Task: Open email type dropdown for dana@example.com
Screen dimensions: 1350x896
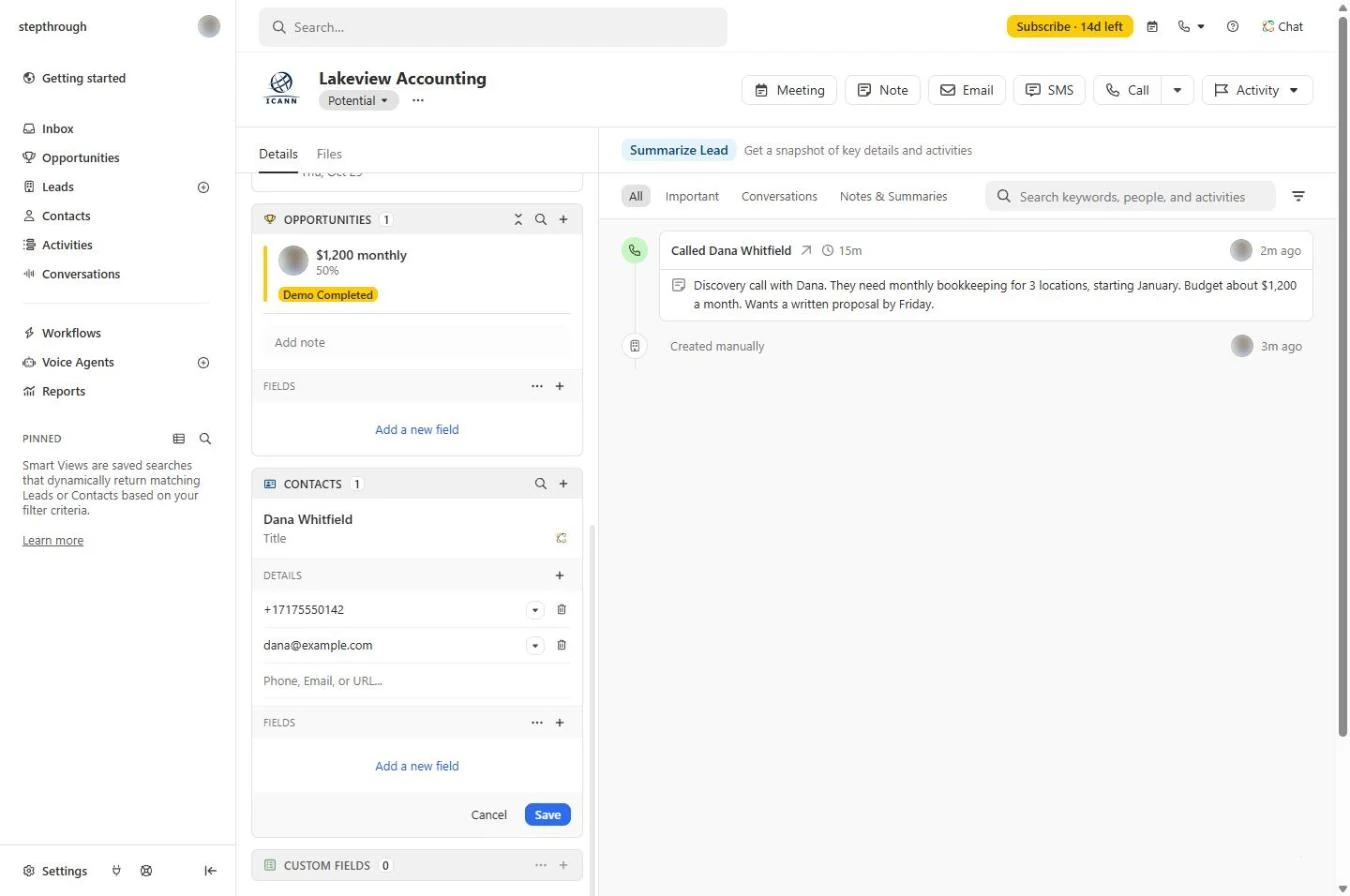Action: pos(535,646)
